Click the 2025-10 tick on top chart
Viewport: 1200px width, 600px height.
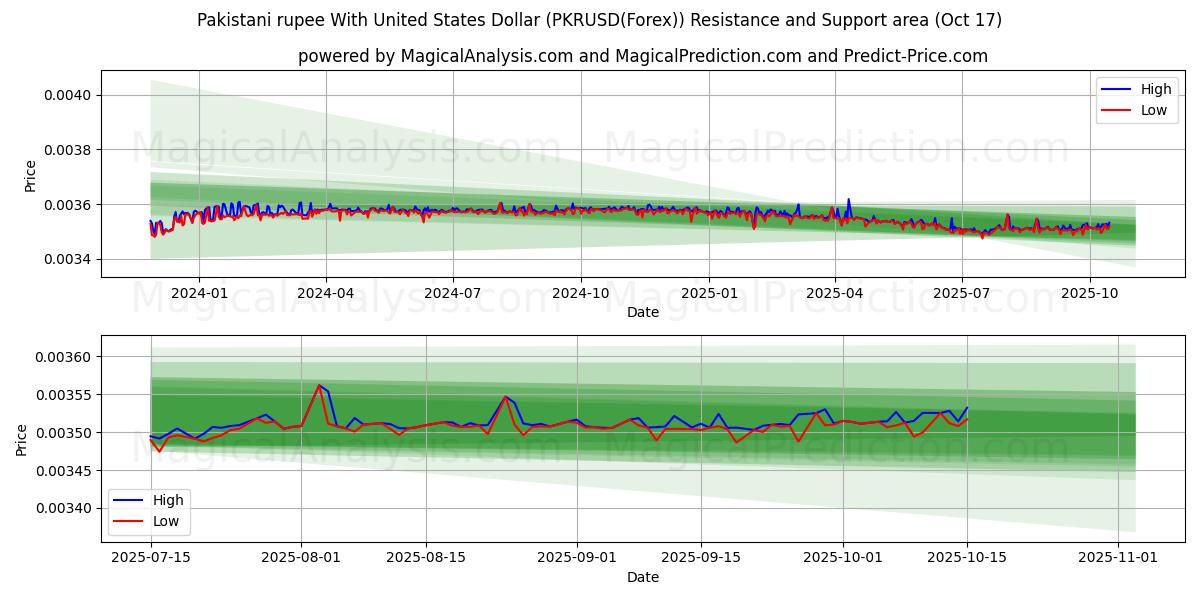pos(1089,293)
